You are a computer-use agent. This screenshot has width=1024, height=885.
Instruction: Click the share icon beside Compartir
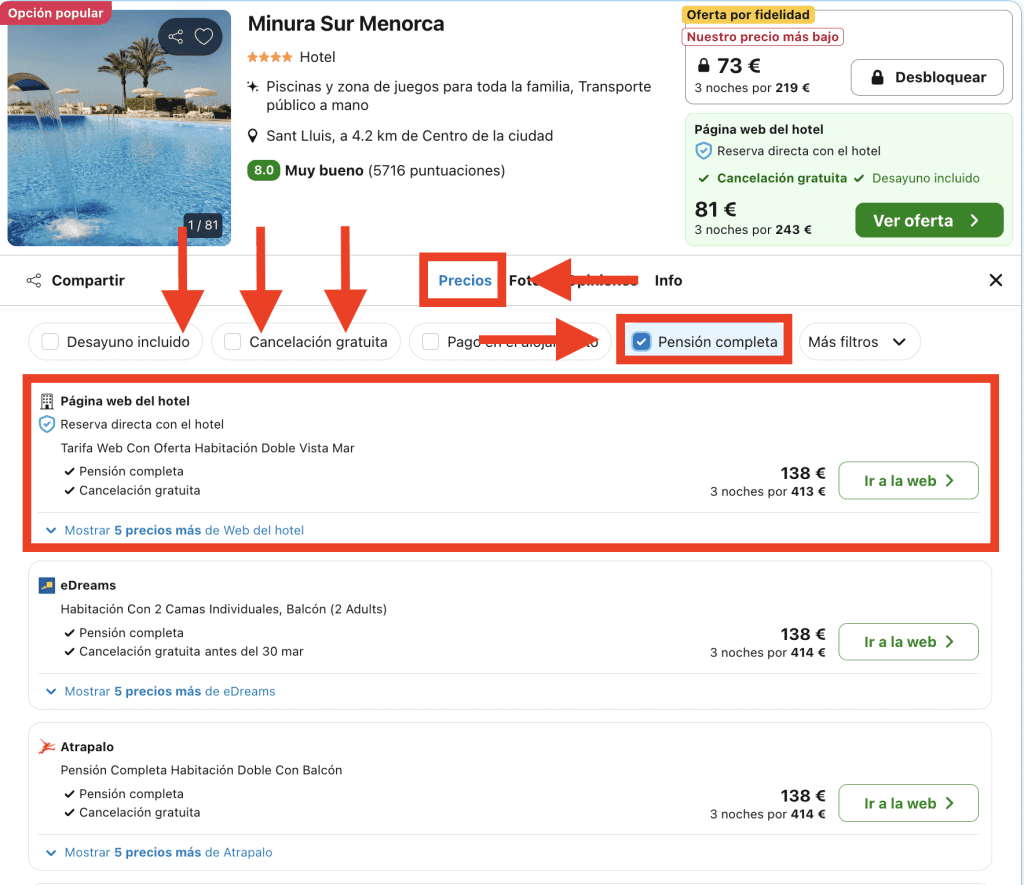34,281
